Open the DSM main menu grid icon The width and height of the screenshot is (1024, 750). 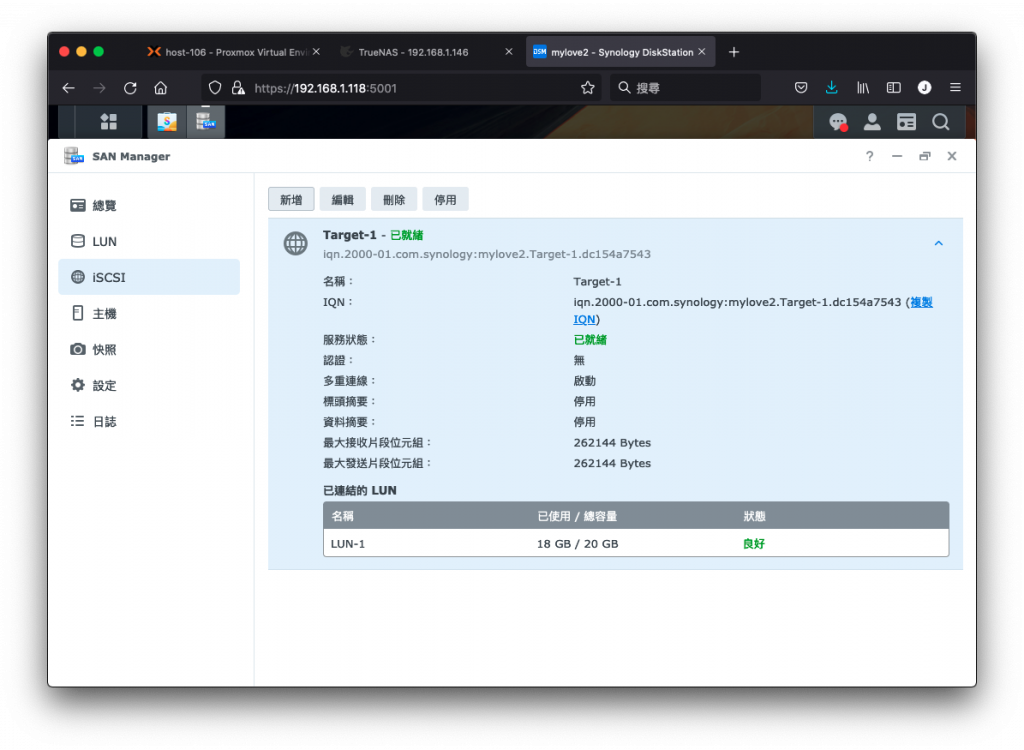pyautogui.click(x=108, y=122)
